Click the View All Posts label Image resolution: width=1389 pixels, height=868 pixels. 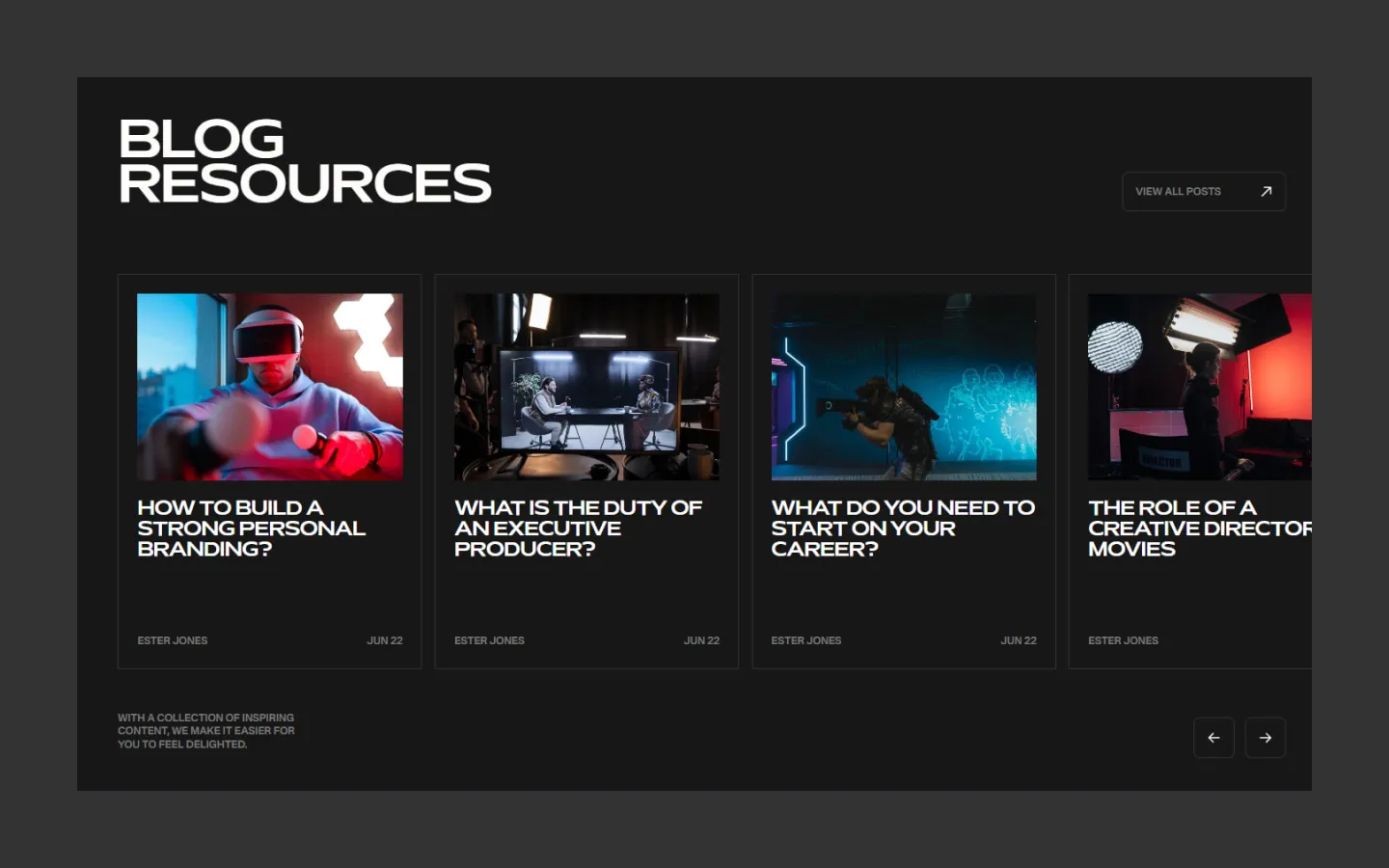[1178, 192]
